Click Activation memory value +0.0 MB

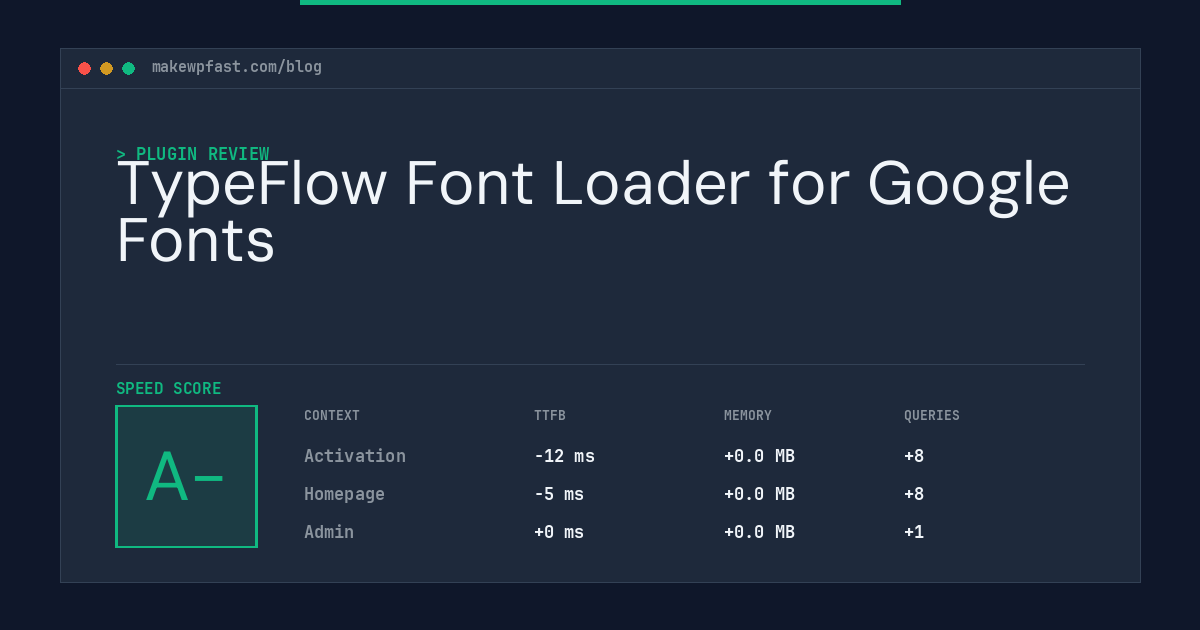coord(759,456)
